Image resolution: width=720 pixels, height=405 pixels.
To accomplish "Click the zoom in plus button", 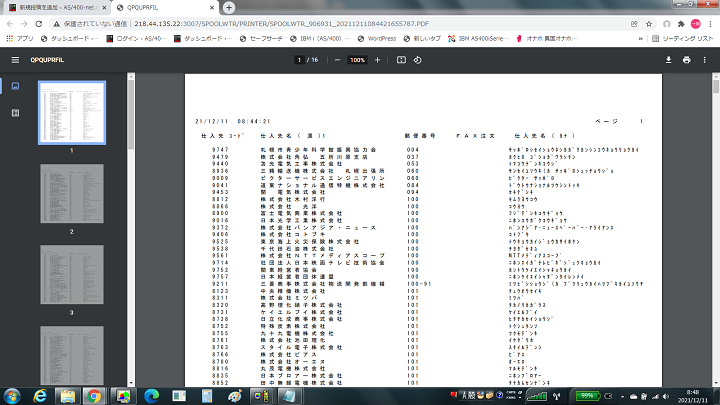I will 377,60.
